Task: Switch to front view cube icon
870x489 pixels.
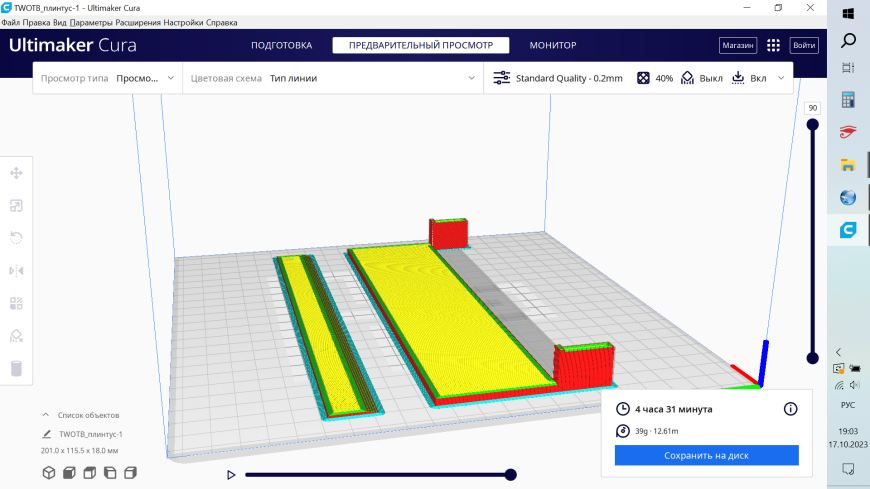Action: coord(69,473)
